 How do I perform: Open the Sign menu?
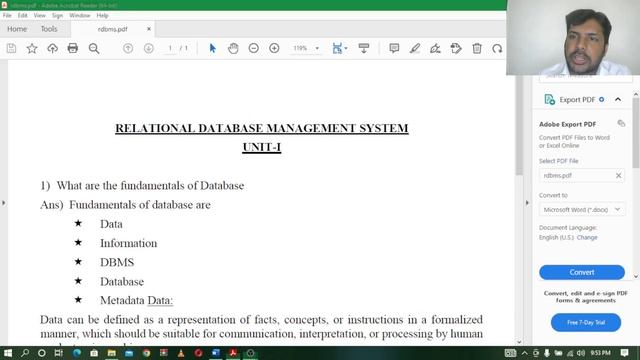click(x=57, y=15)
